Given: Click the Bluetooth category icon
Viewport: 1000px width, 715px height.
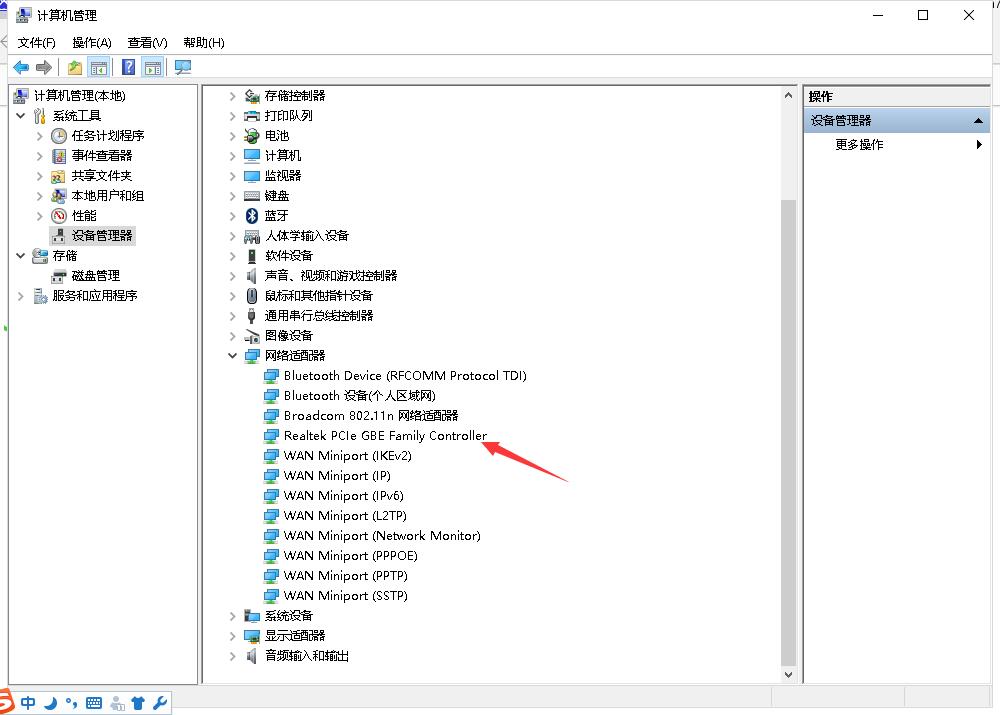Looking at the screenshot, I should (x=252, y=216).
